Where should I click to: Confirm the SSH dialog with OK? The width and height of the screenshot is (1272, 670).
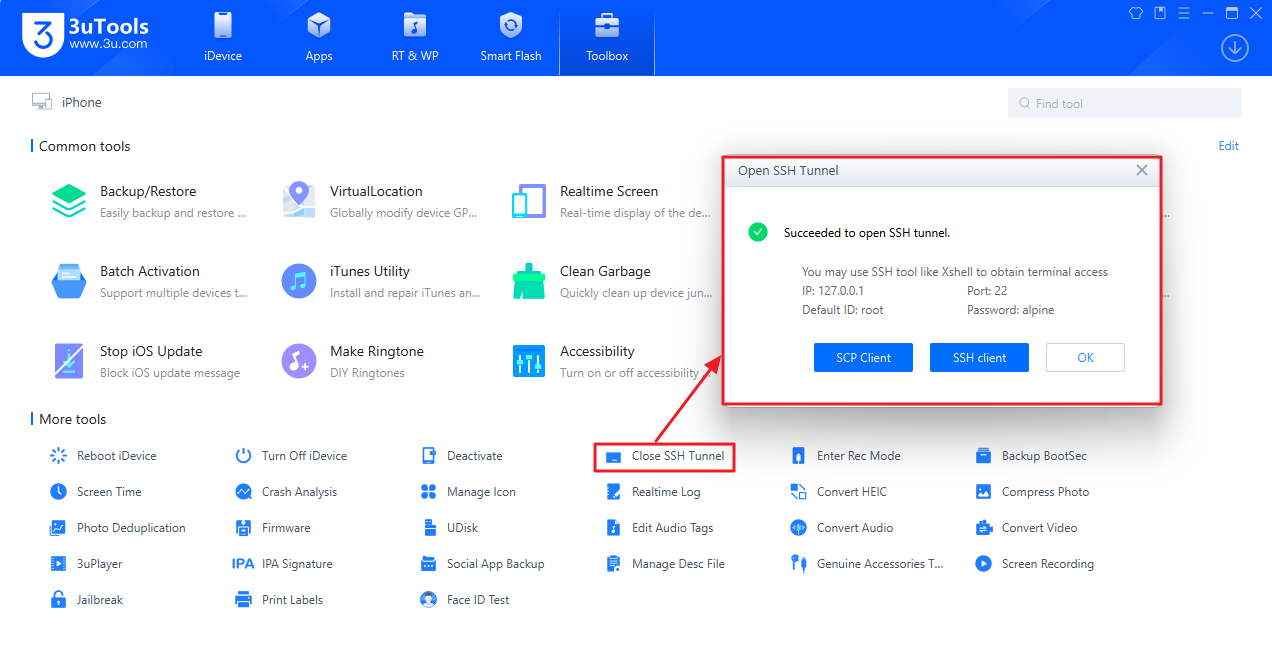(x=1085, y=358)
